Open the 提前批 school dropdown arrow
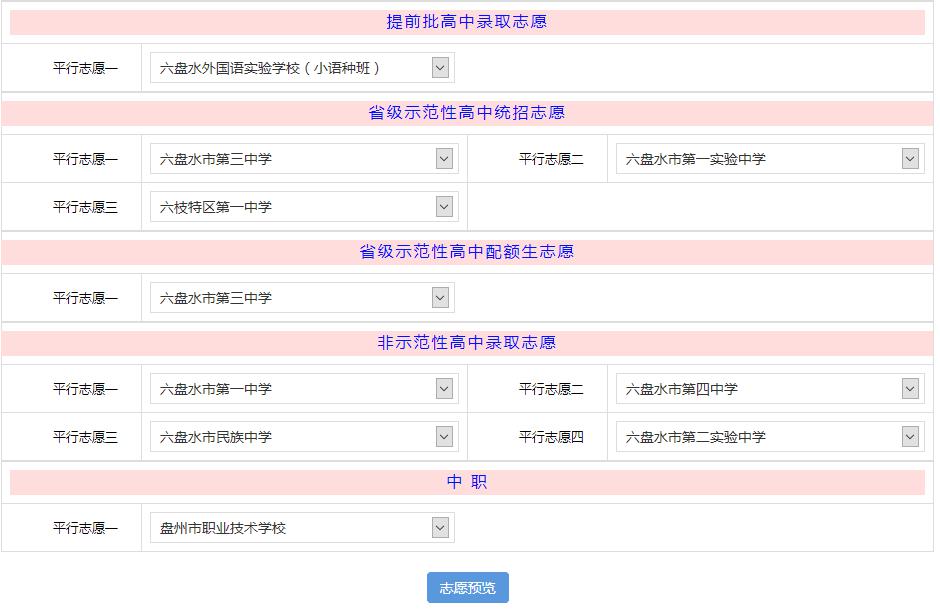This screenshot has height=615, width=940. point(440,67)
